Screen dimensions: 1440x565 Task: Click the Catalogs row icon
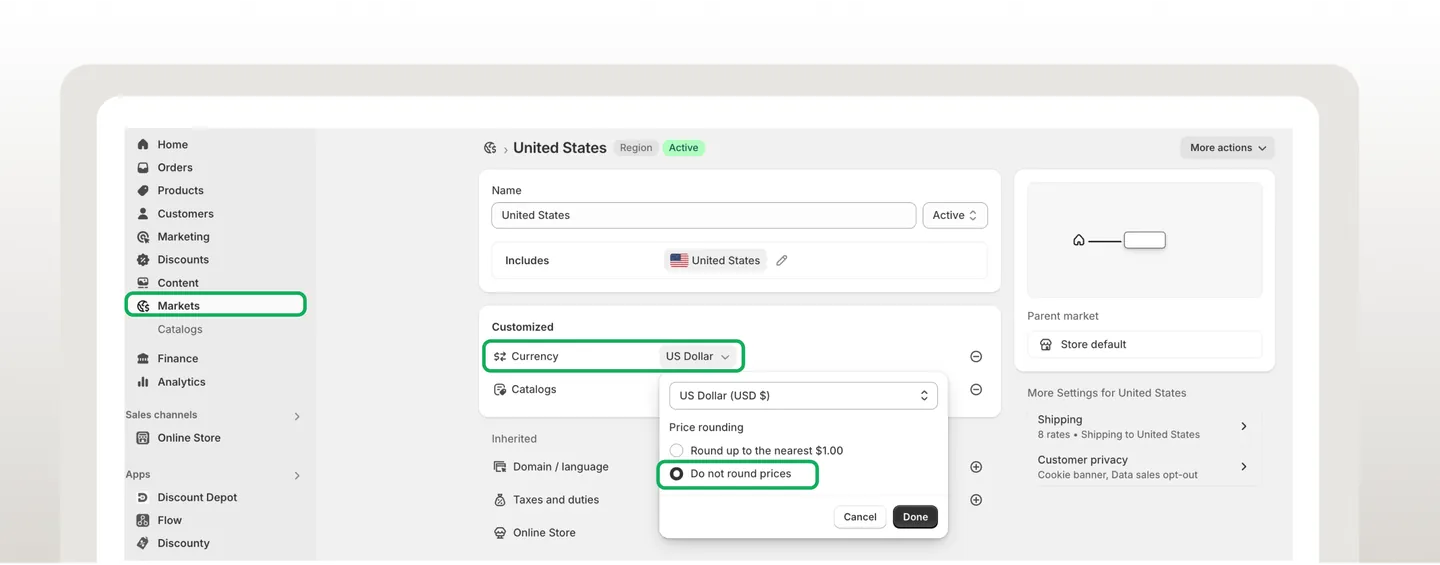(500, 390)
